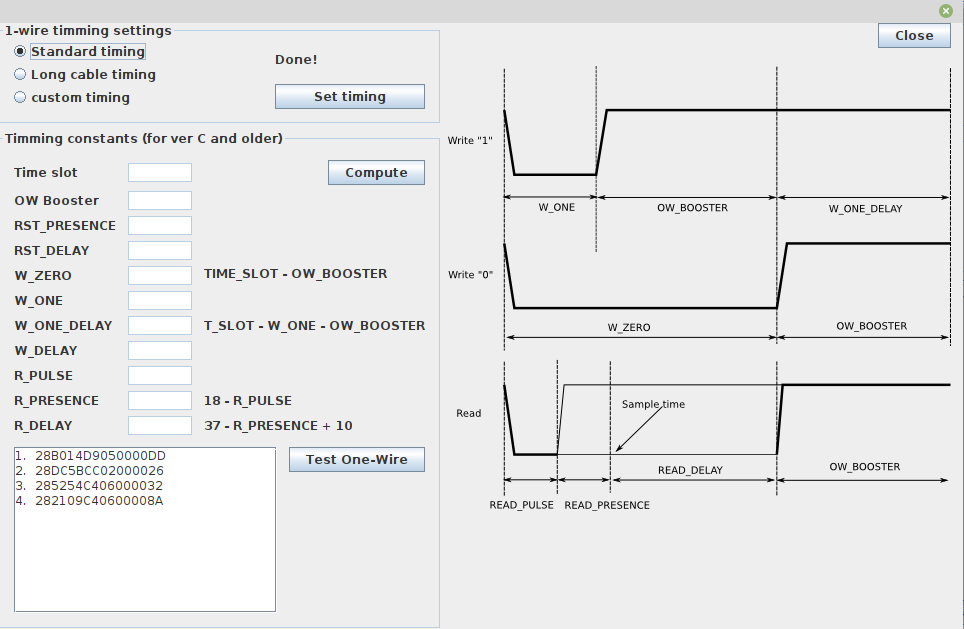The image size is (964, 629).
Task: Click the Close button
Action: [x=914, y=36]
